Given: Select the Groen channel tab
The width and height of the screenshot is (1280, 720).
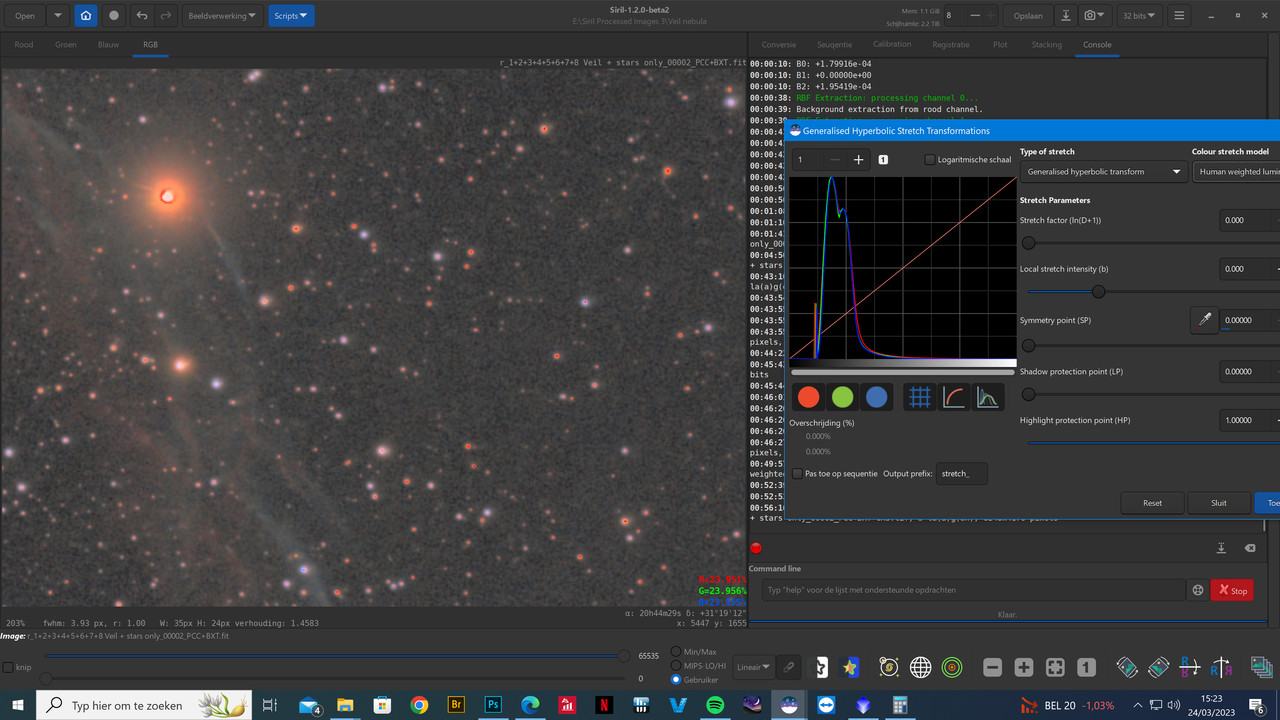Looking at the screenshot, I should point(66,45).
